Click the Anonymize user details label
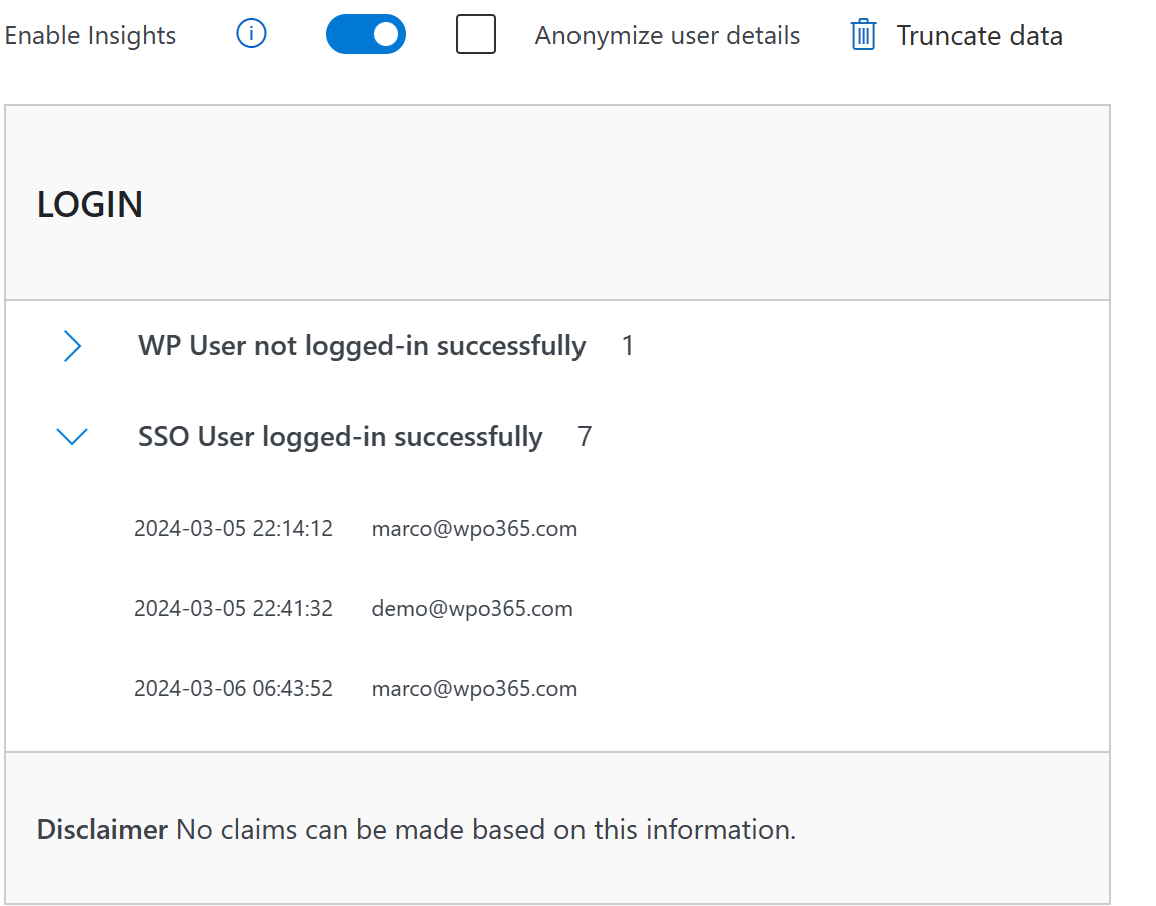 pos(667,35)
